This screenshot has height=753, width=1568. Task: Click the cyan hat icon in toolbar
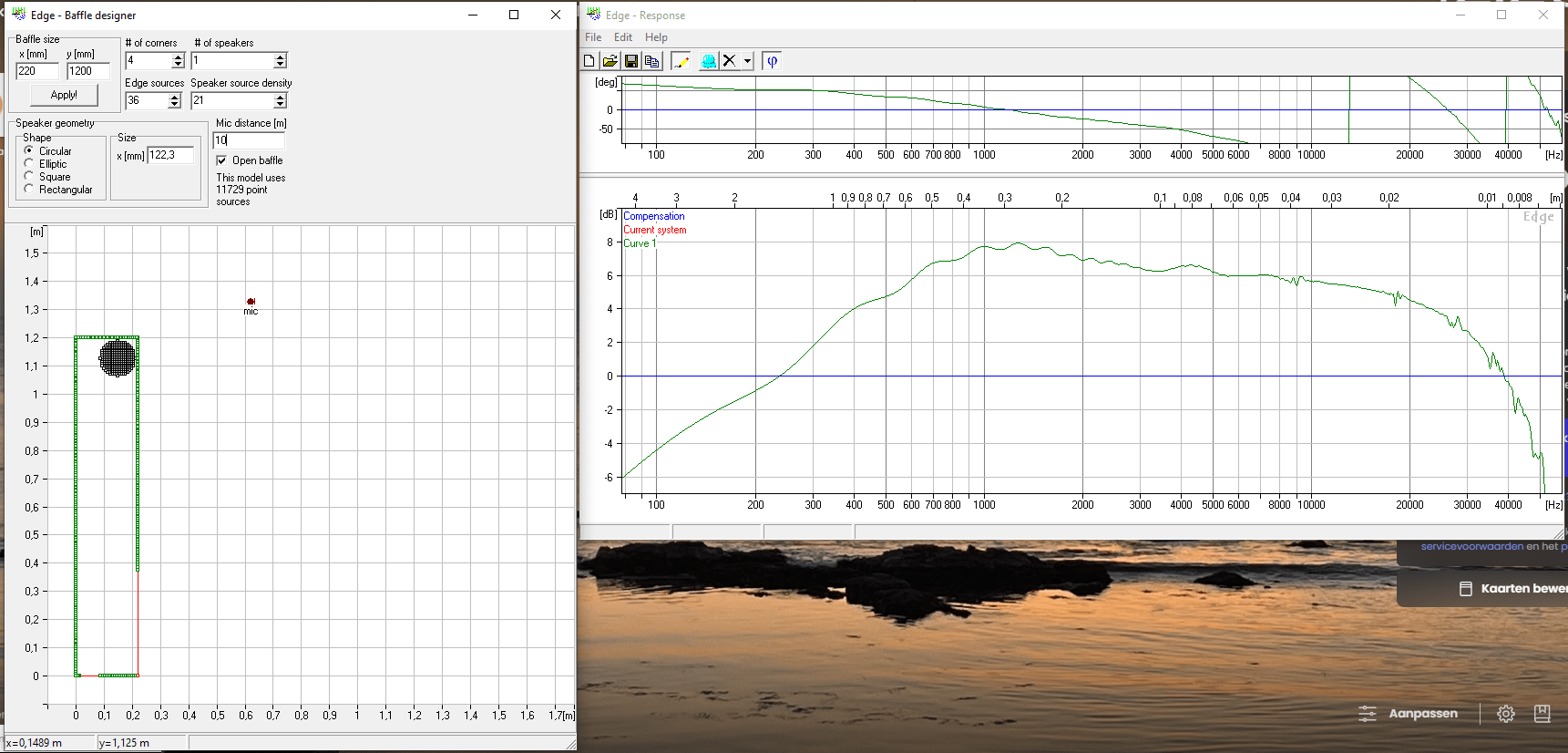pos(708,61)
